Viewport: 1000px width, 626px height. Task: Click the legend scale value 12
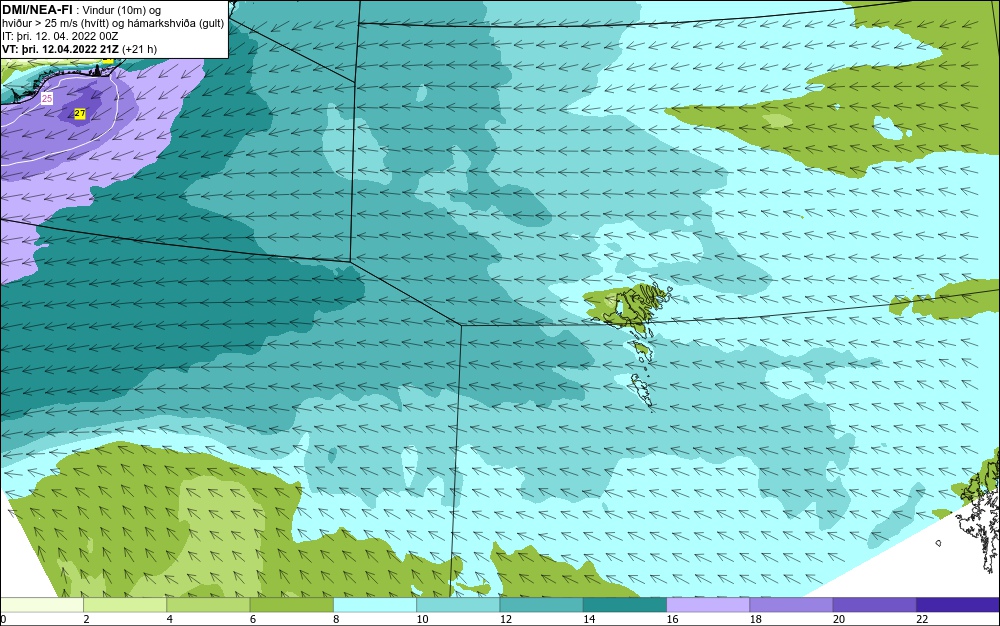pos(506,619)
